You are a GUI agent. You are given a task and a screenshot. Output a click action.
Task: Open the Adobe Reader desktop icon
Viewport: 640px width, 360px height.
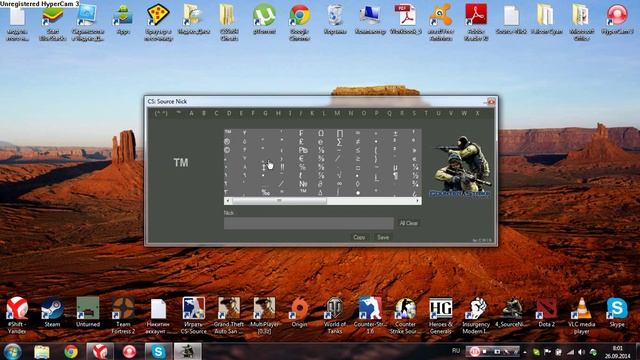(x=476, y=22)
